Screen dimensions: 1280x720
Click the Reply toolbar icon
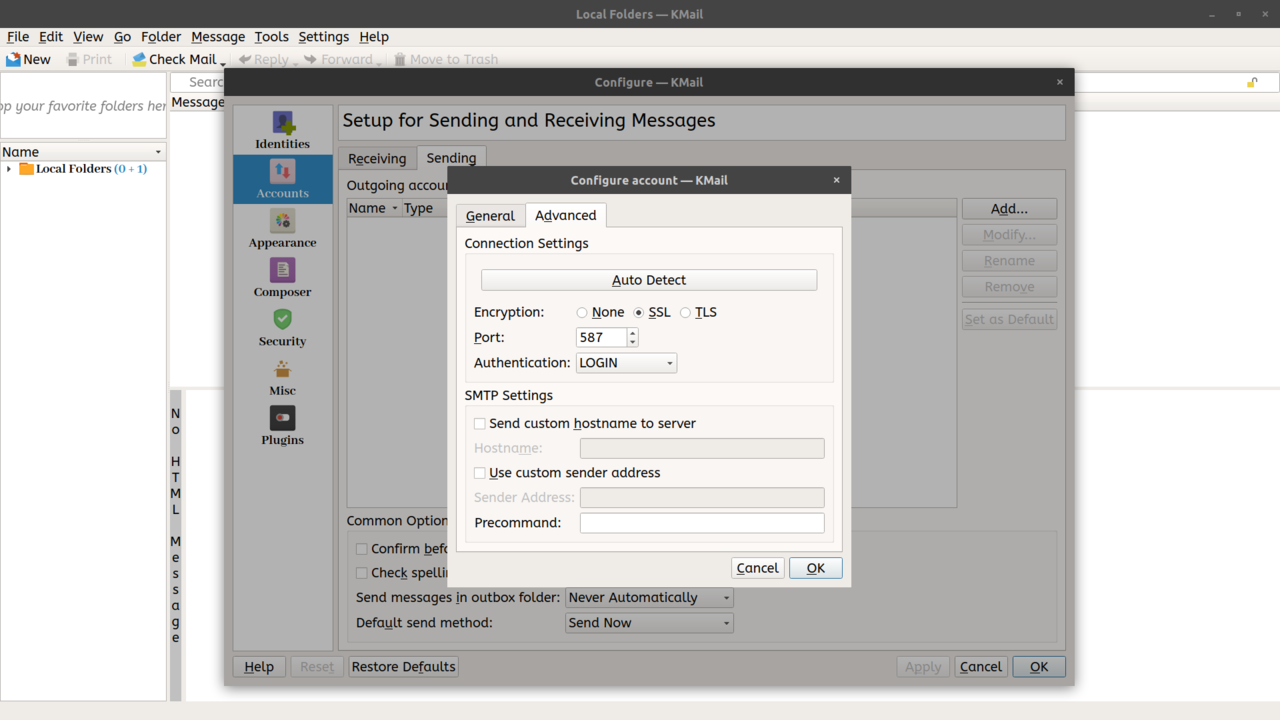pos(245,59)
